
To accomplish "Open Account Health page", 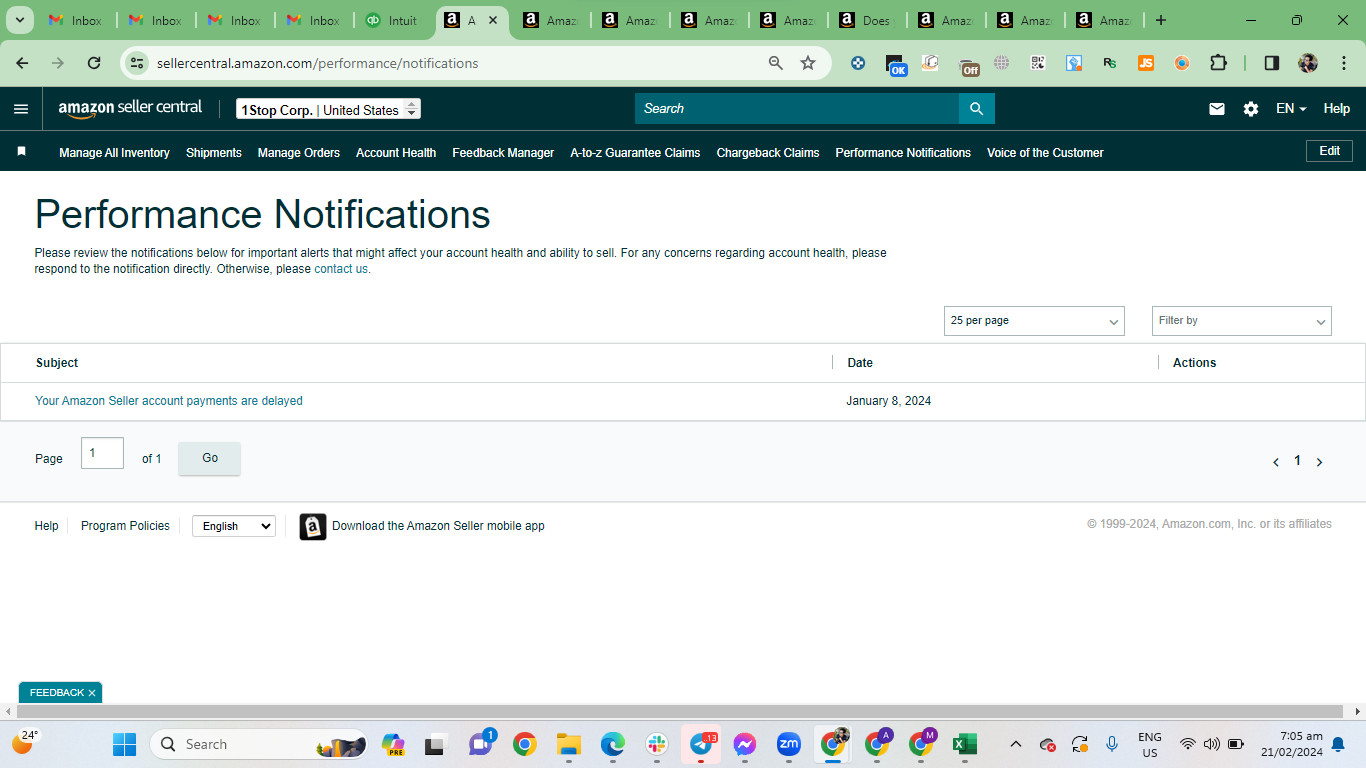I will (x=396, y=153).
